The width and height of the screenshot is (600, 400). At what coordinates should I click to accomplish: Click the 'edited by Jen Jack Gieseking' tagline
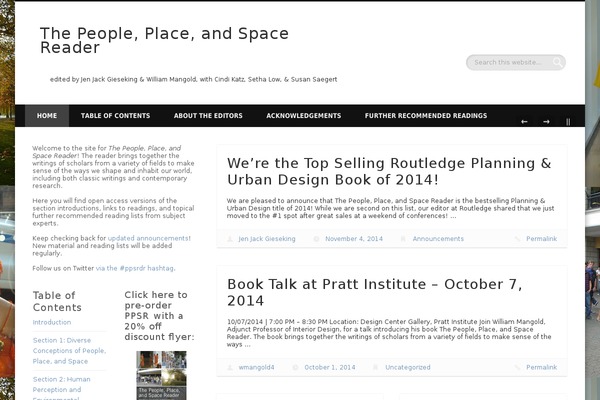click(x=194, y=80)
